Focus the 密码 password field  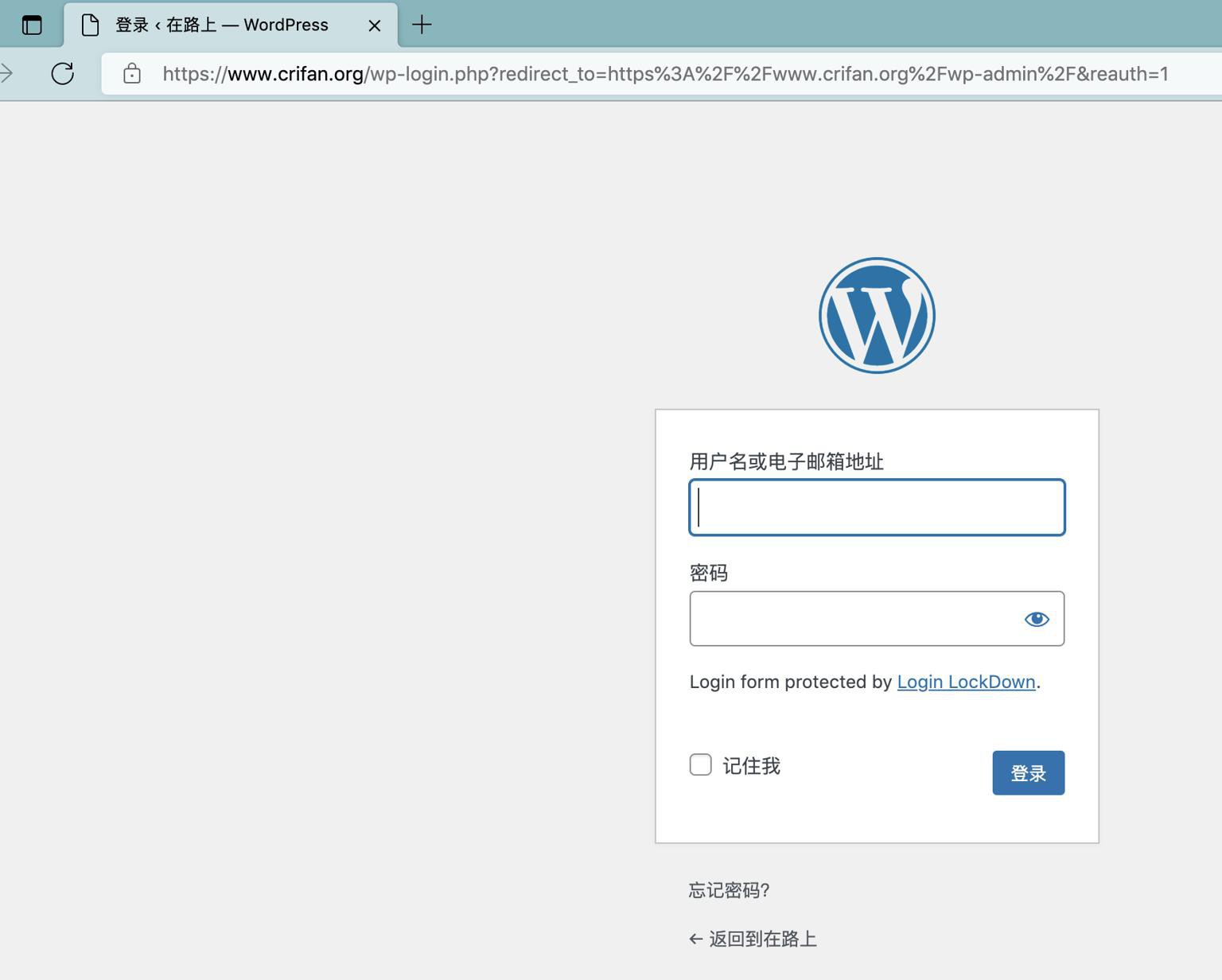pyautogui.click(x=877, y=619)
